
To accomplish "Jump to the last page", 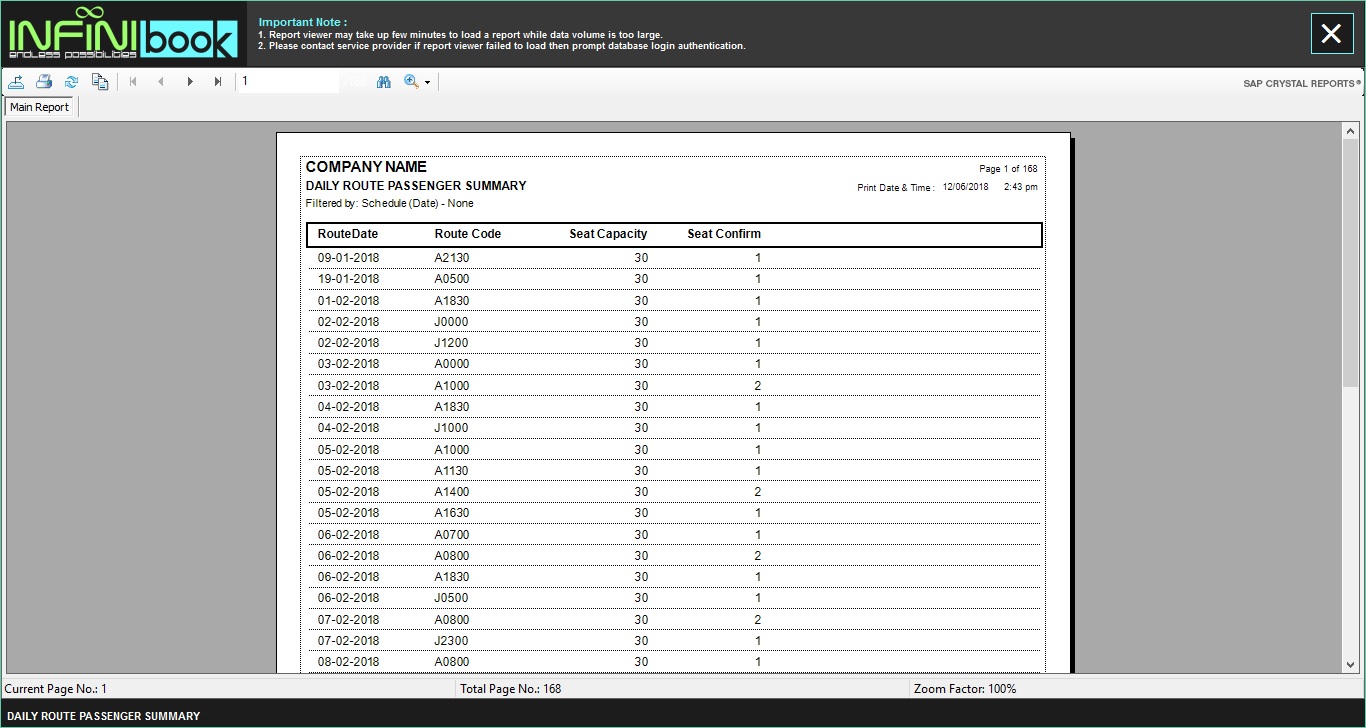I will tap(218, 82).
